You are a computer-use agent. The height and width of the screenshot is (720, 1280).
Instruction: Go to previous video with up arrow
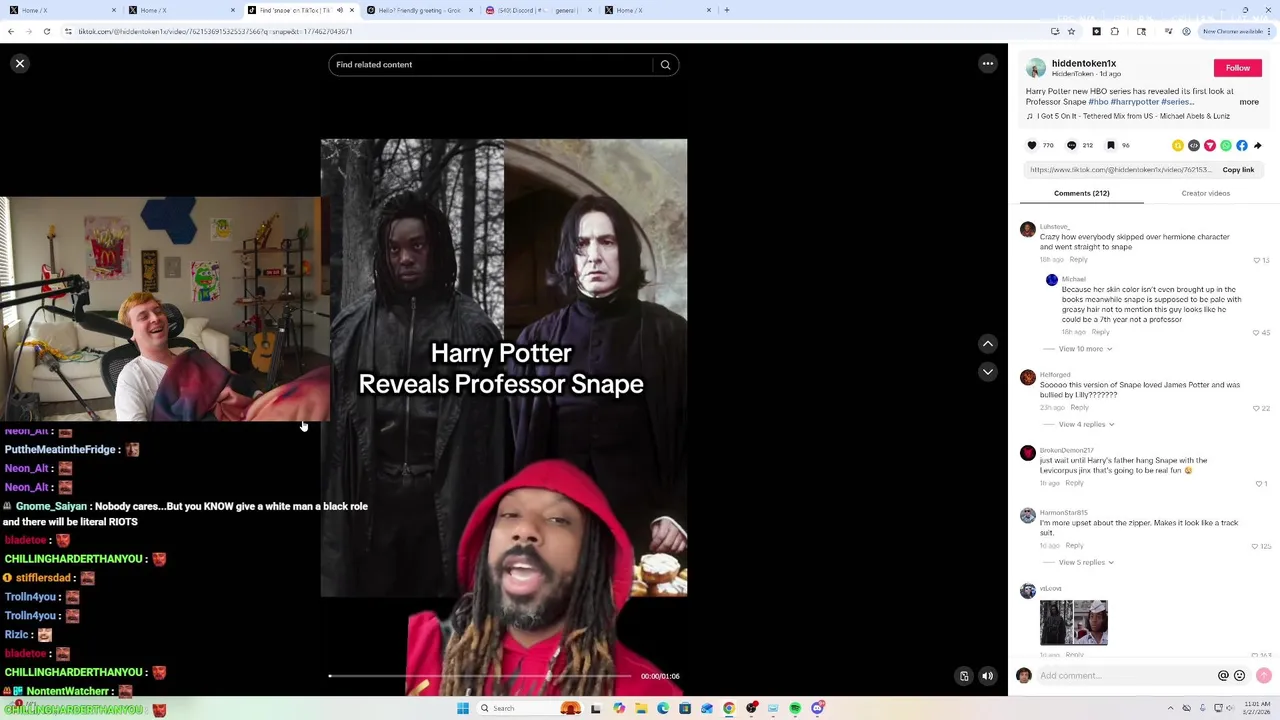[987, 344]
